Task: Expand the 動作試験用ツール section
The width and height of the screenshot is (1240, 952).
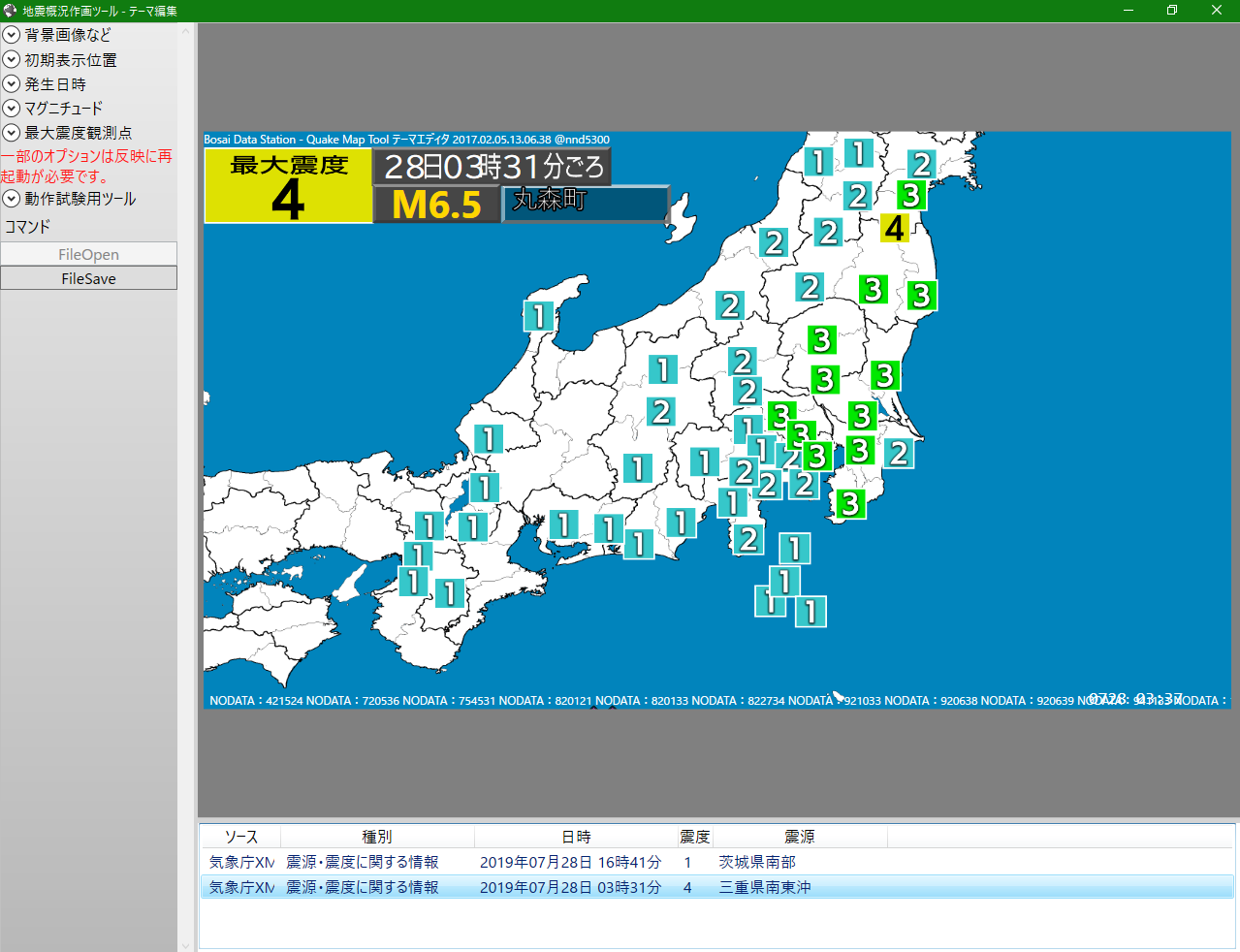Action: pos(12,199)
